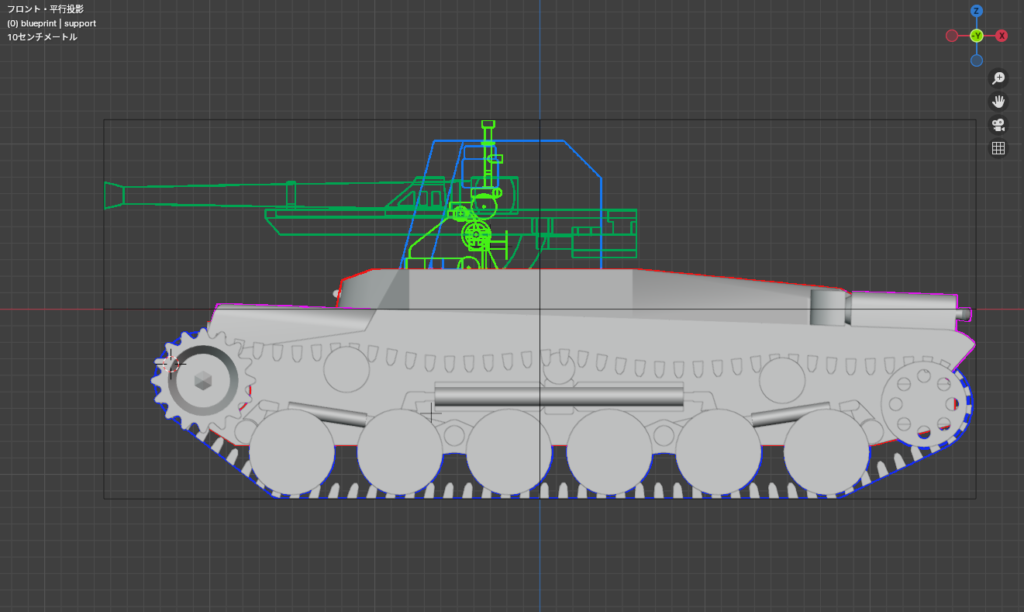Image resolution: width=1024 pixels, height=612 pixels.
Task: Toggle camera view with camera icon
Action: [997, 125]
